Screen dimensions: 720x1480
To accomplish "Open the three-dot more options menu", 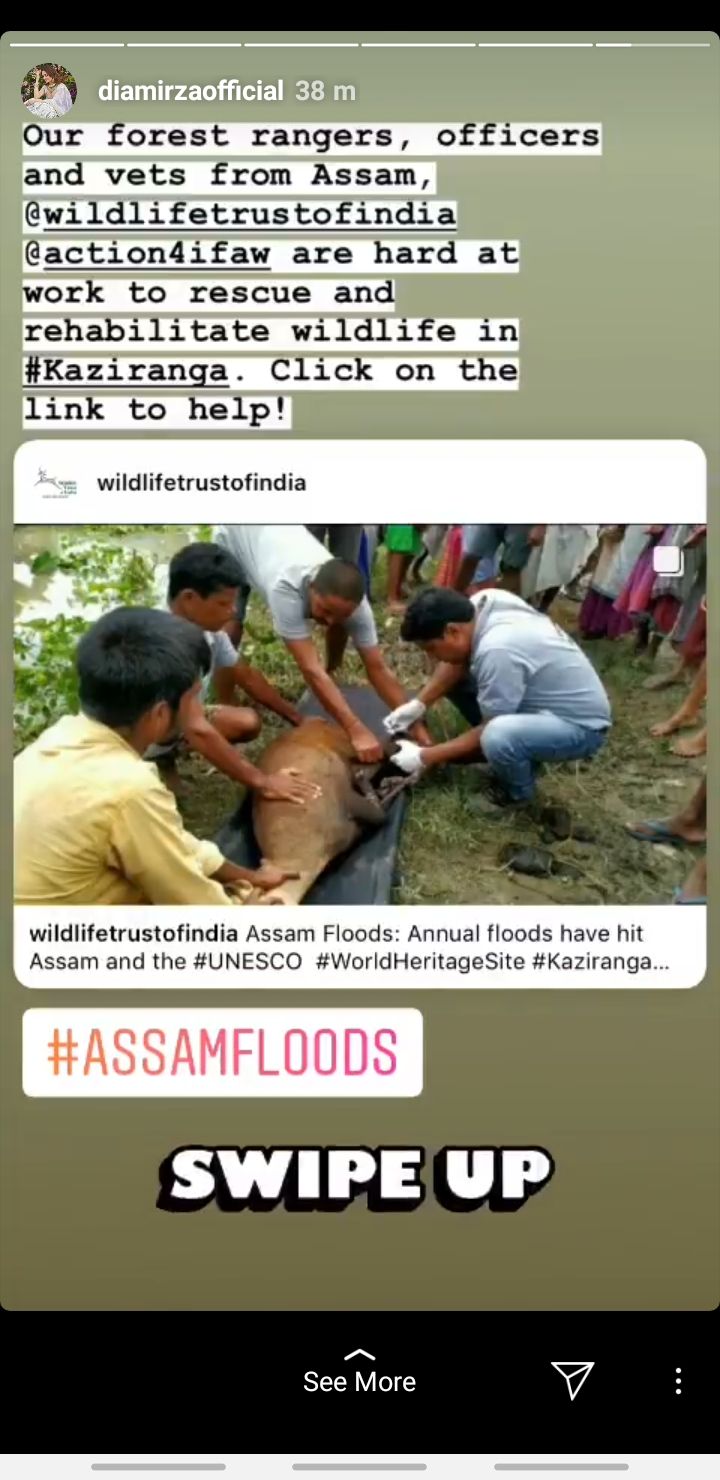I will (678, 1381).
